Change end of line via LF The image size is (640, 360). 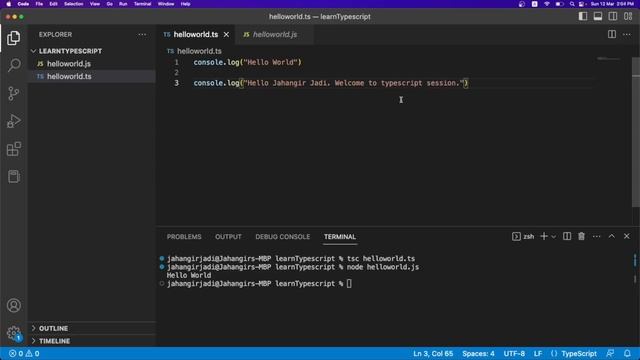click(538, 353)
